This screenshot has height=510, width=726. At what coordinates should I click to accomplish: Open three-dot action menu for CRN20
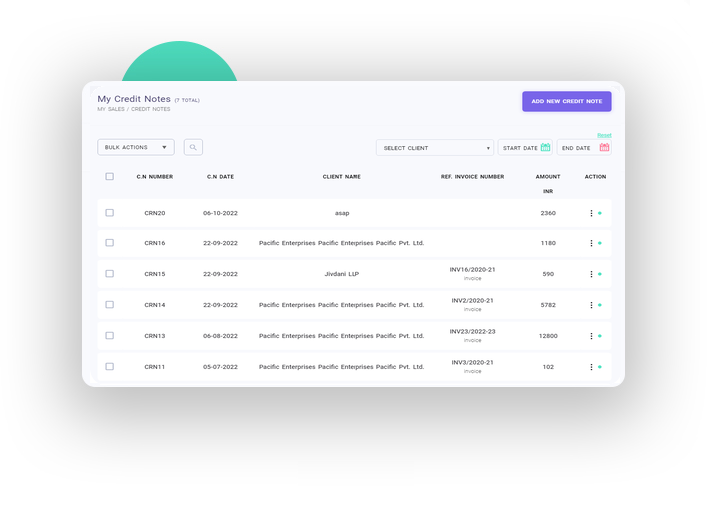(x=591, y=213)
